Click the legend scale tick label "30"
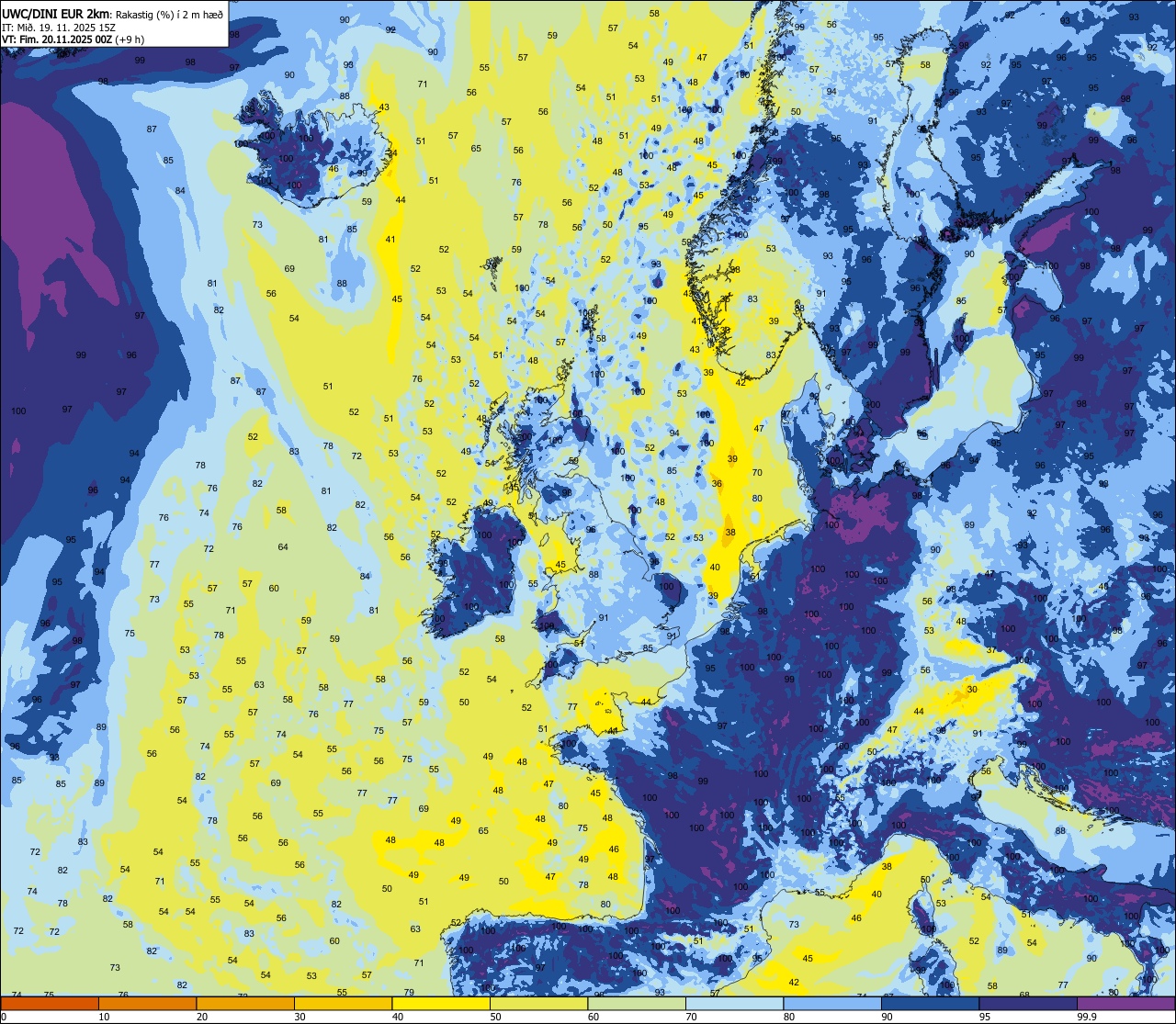This screenshot has width=1176, height=1024. [x=300, y=1017]
